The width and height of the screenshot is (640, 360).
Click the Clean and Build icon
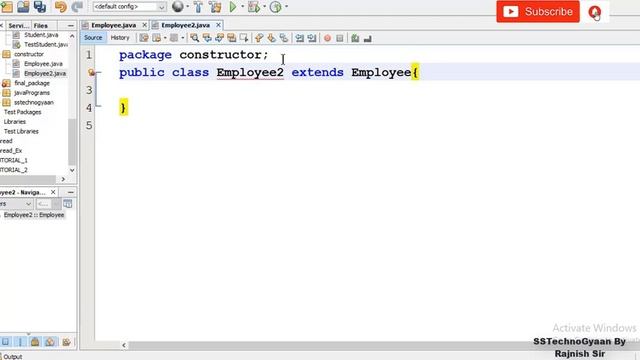point(215,7)
